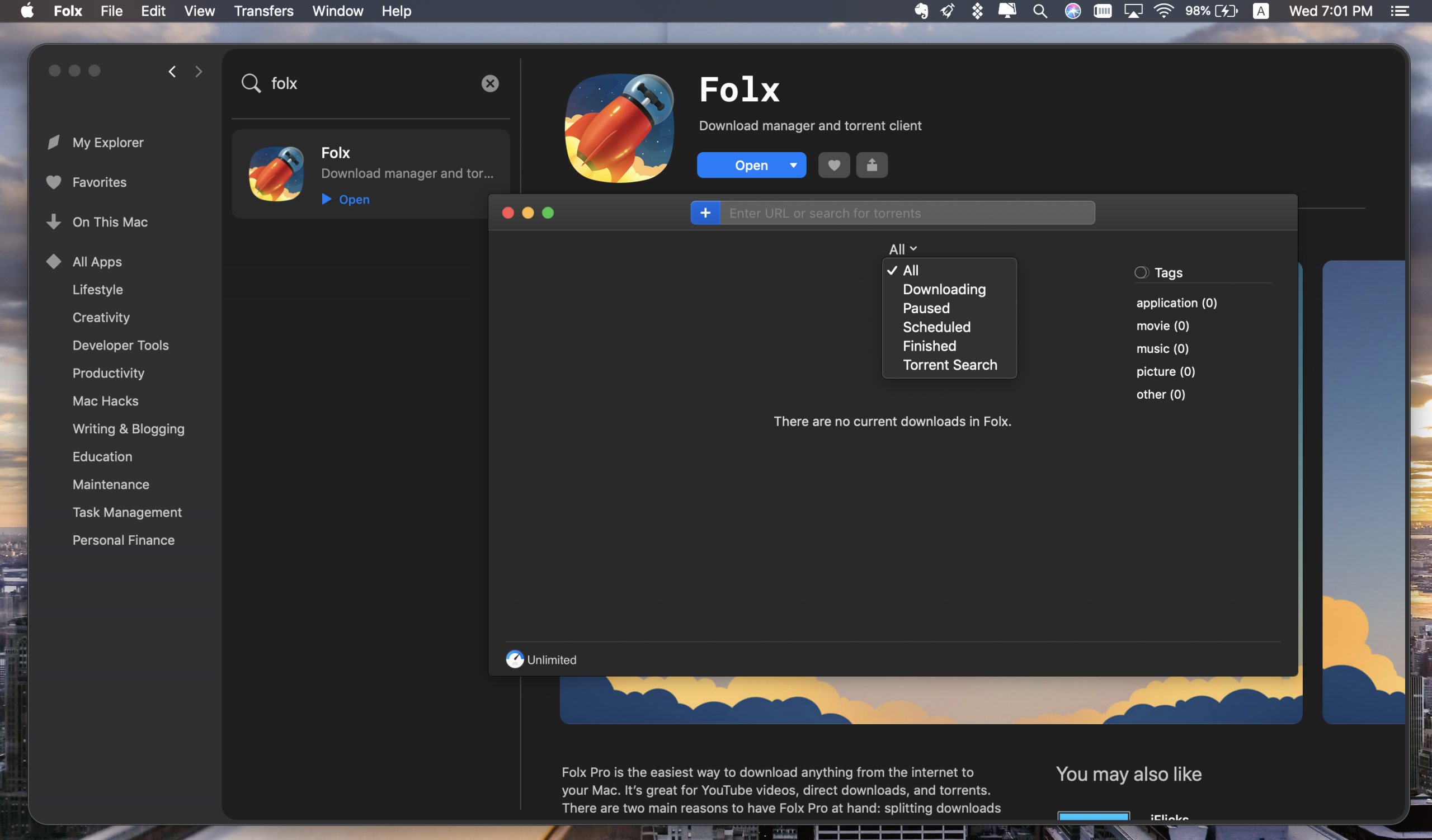Click the Setapp elephant icon in menu bar
The image size is (1432, 840).
point(918,11)
